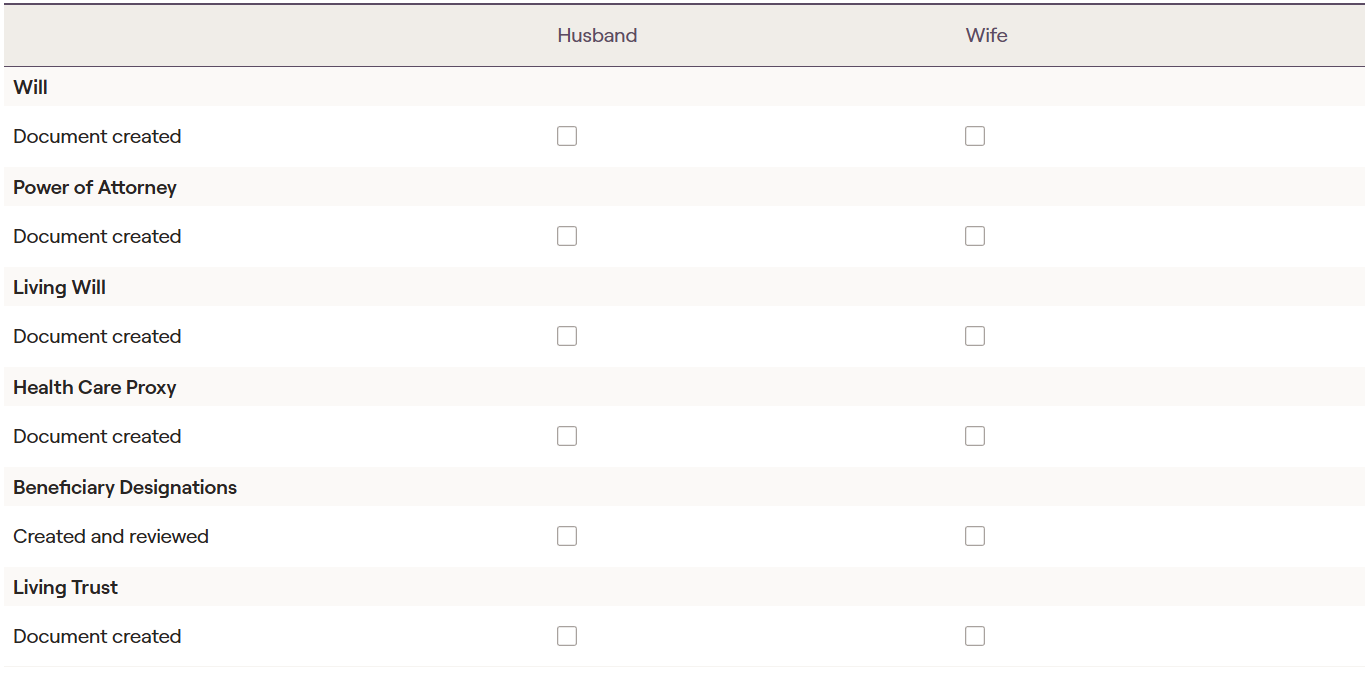Enable Wife's Health Care Proxy checkbox
The width and height of the screenshot is (1371, 677).
coord(975,436)
